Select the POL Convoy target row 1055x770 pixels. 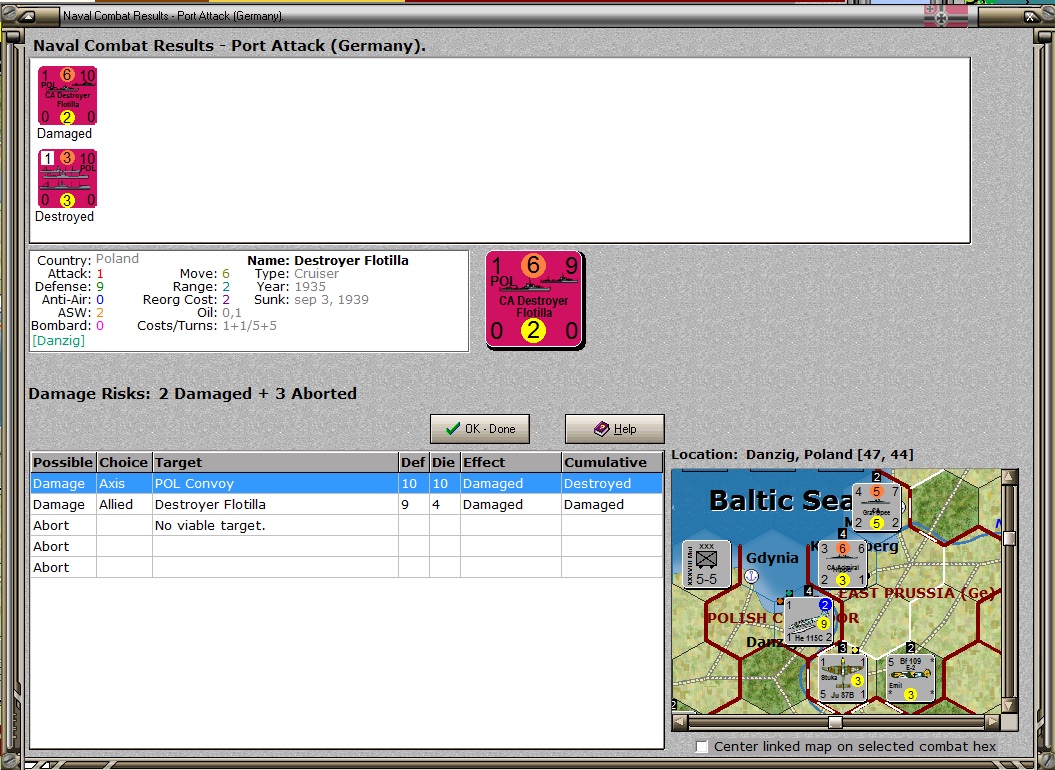347,483
